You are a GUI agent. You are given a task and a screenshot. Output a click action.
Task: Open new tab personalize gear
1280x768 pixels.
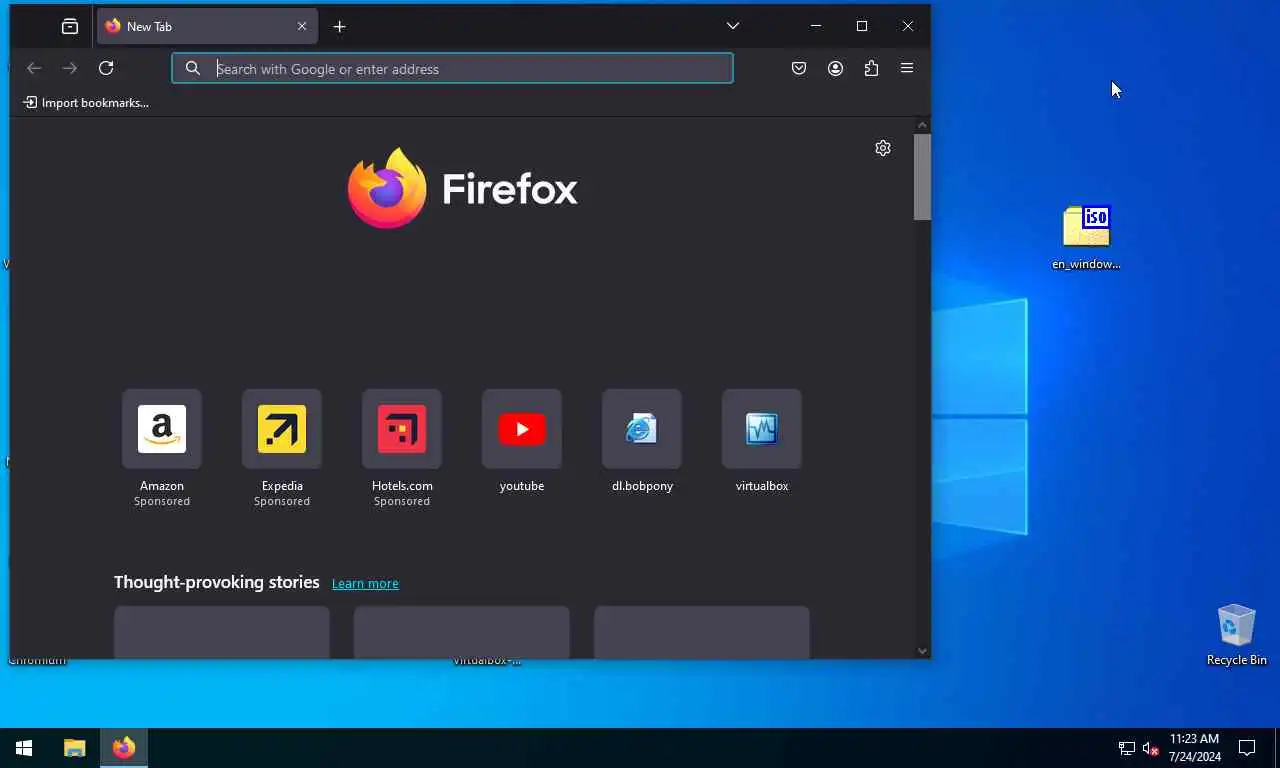pos(883,148)
